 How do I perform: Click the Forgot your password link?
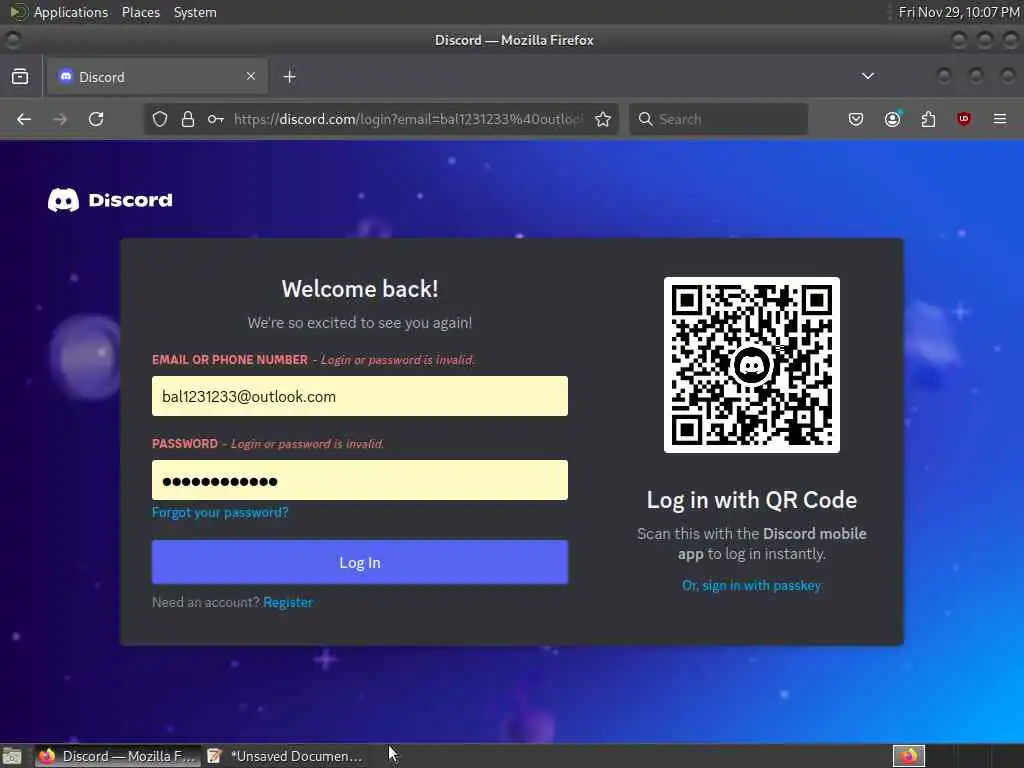220,512
